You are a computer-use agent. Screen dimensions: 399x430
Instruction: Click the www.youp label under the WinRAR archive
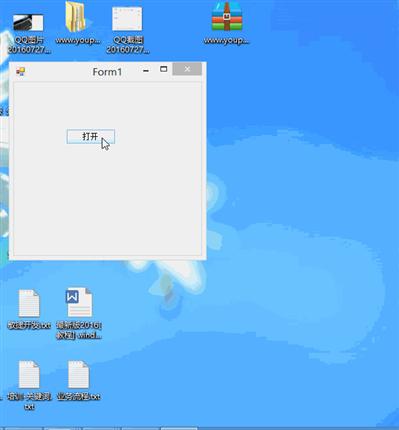click(x=226, y=40)
